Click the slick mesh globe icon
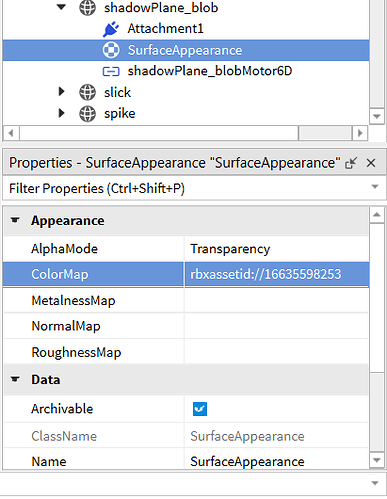The width and height of the screenshot is (387, 499). [x=87, y=92]
